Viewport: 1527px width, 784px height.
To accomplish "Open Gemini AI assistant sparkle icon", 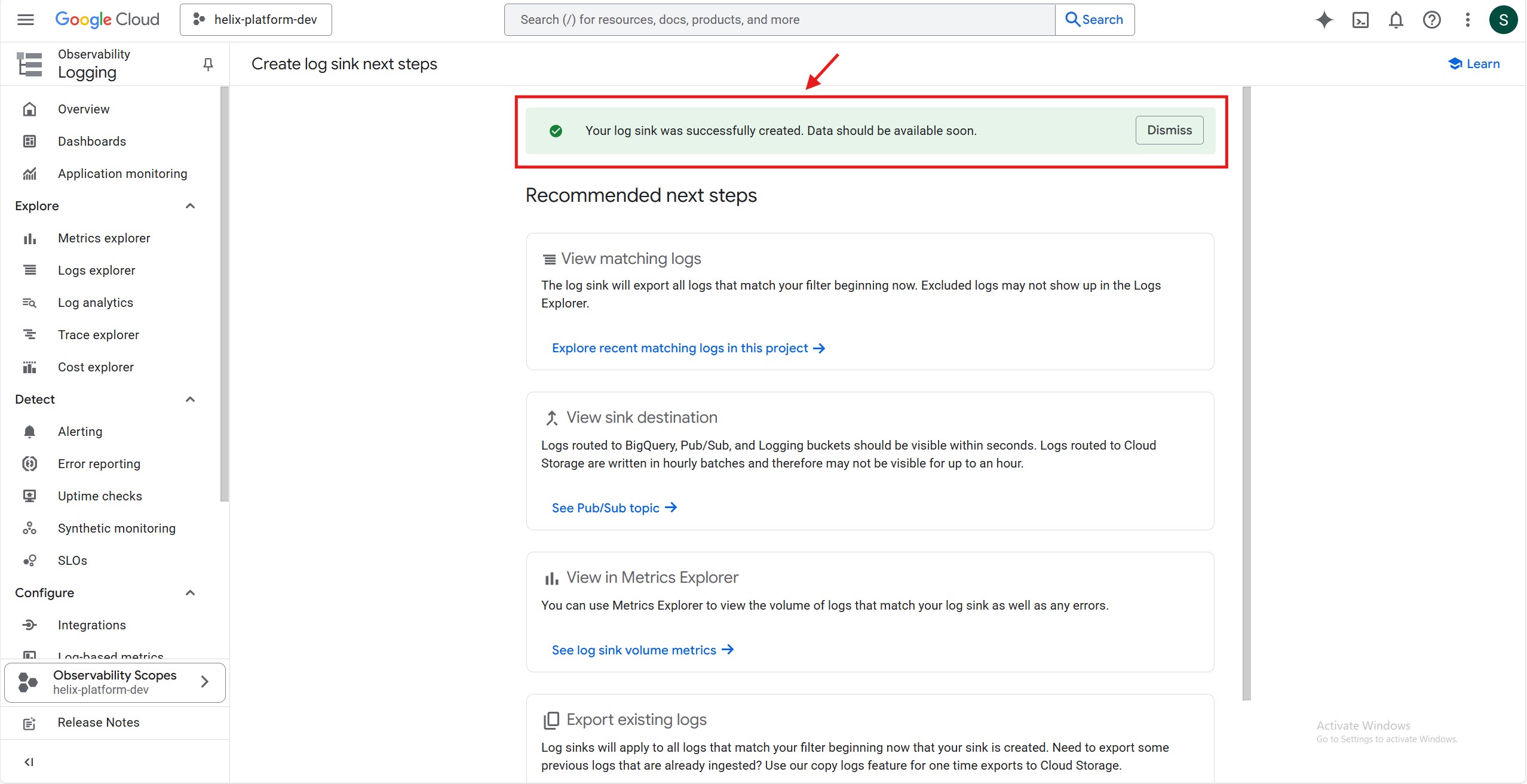I will point(1324,20).
